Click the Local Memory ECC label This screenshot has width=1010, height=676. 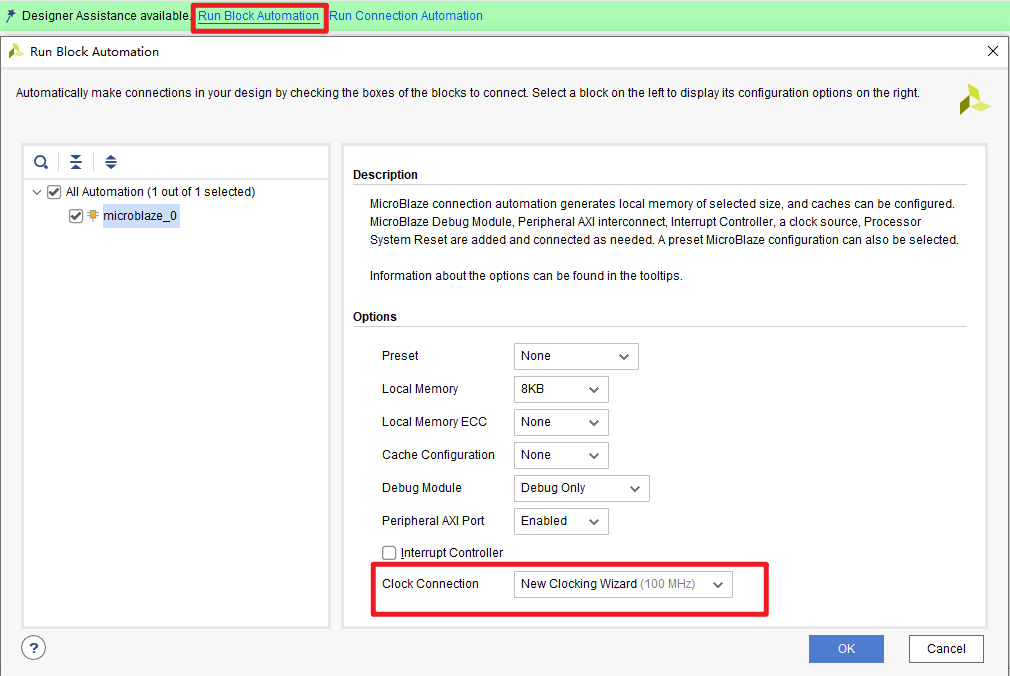(434, 421)
